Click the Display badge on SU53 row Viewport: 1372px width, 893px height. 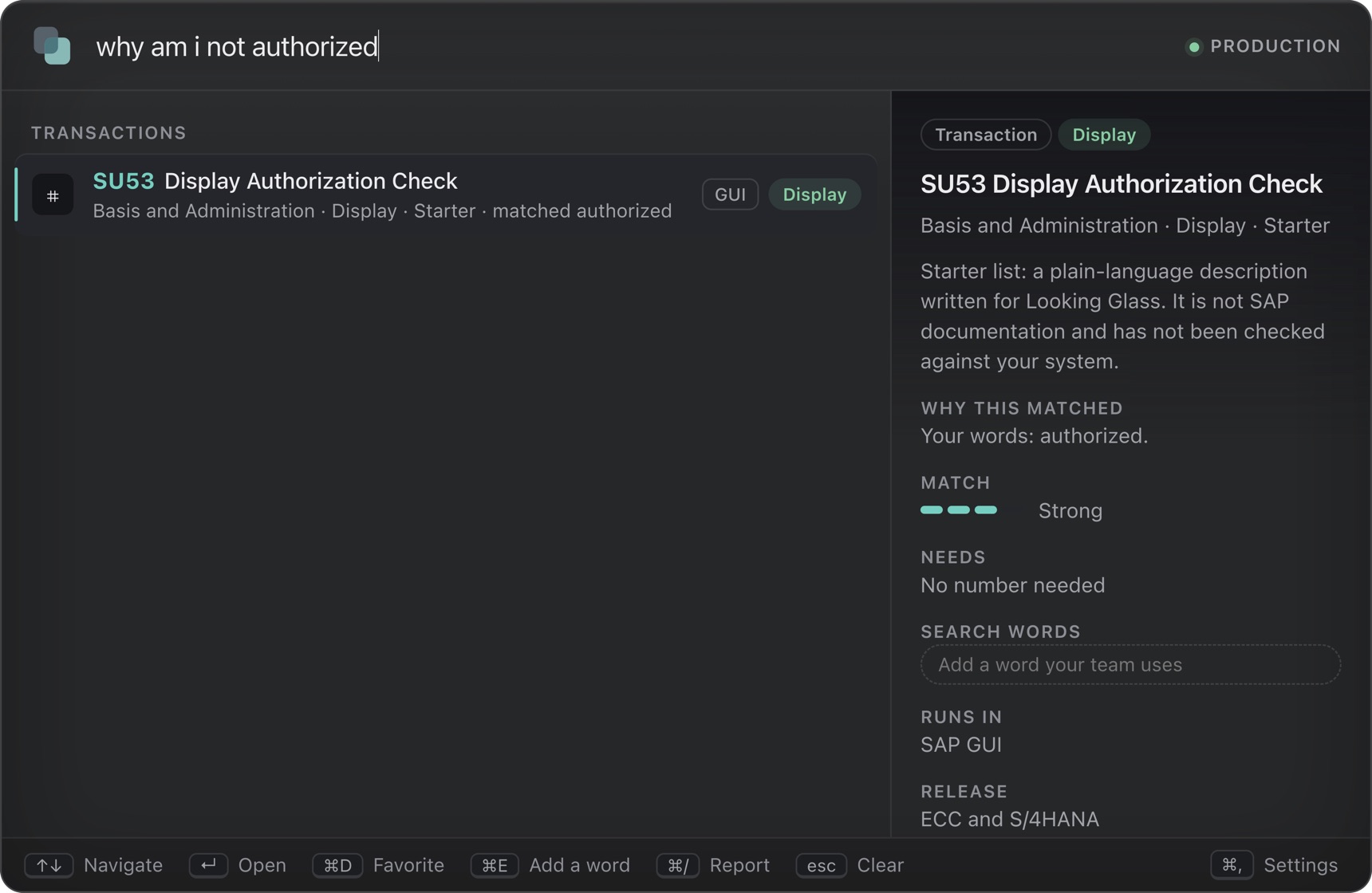(x=814, y=195)
